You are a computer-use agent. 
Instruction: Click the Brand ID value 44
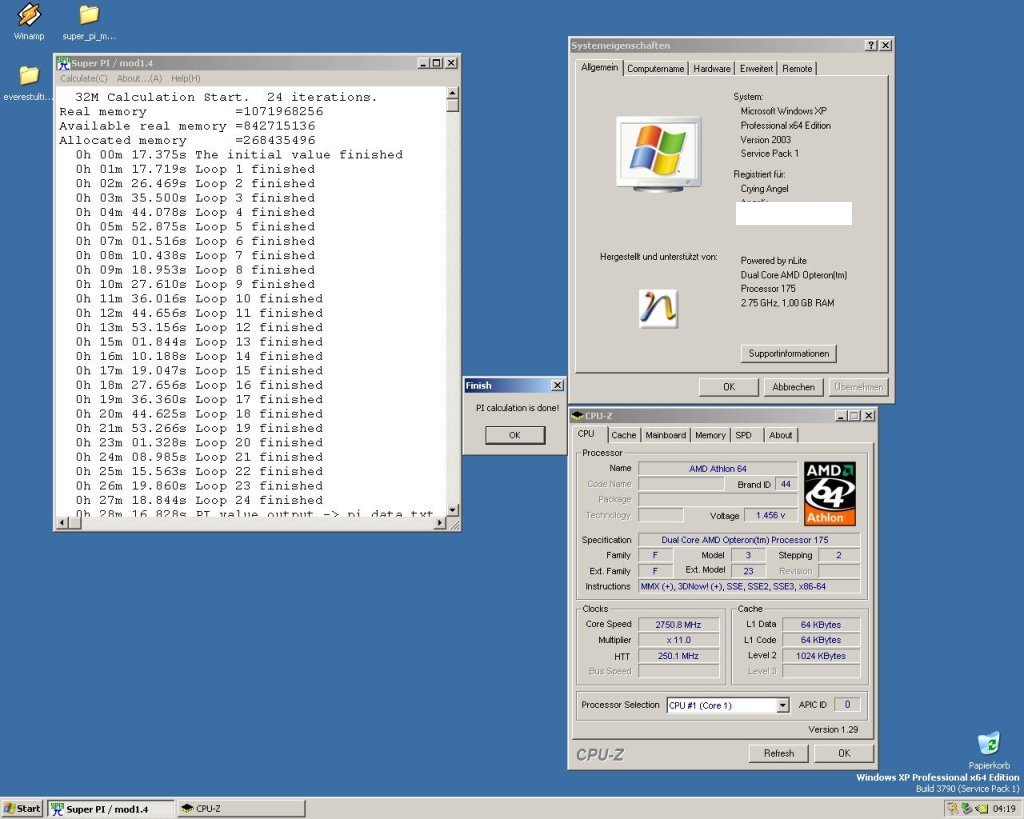point(786,484)
